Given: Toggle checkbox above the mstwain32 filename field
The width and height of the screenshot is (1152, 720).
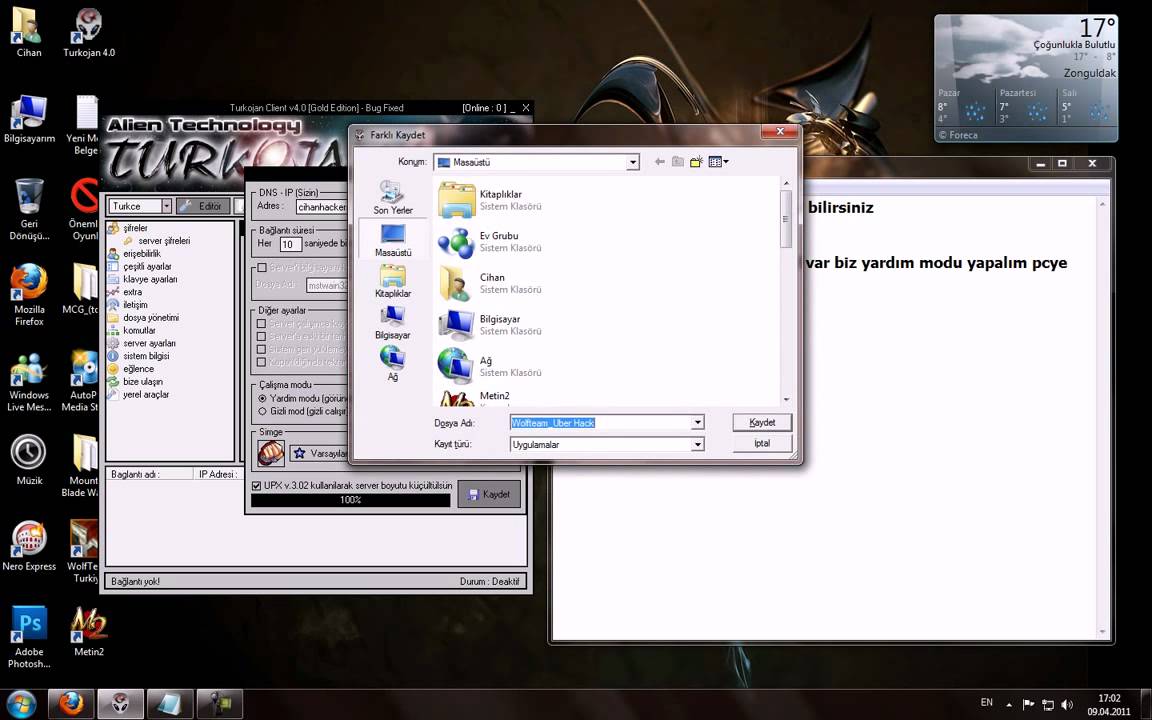Looking at the screenshot, I should point(262,267).
